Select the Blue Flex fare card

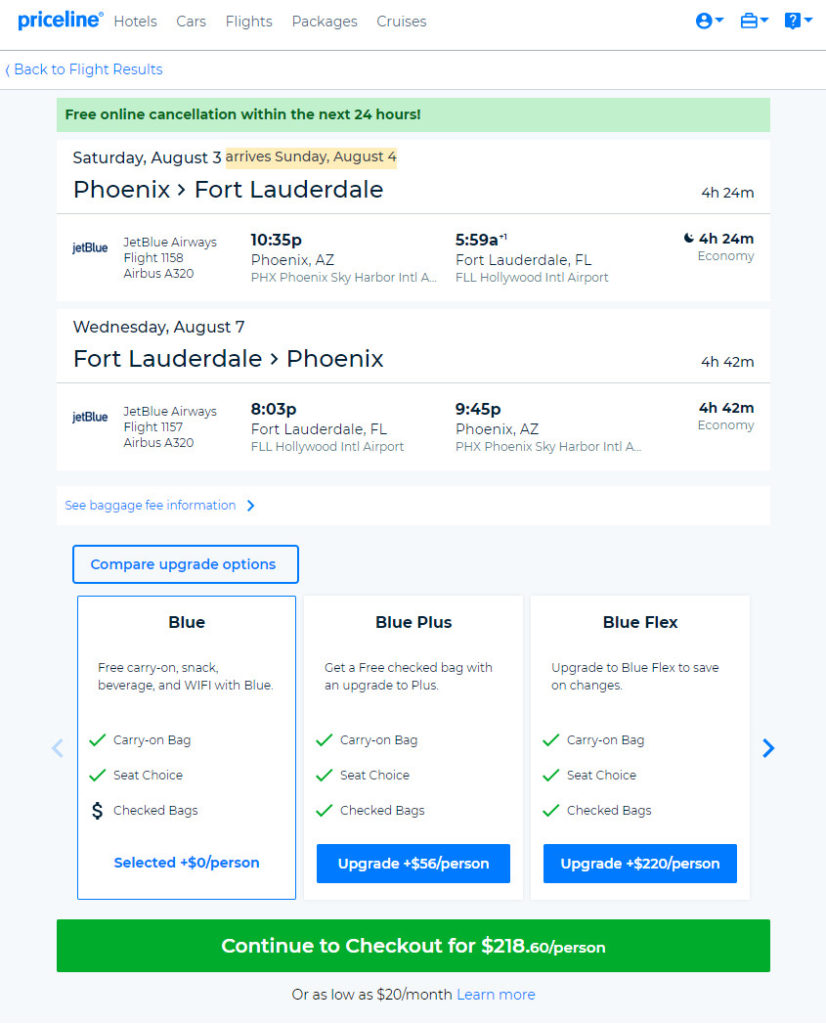tap(640, 747)
